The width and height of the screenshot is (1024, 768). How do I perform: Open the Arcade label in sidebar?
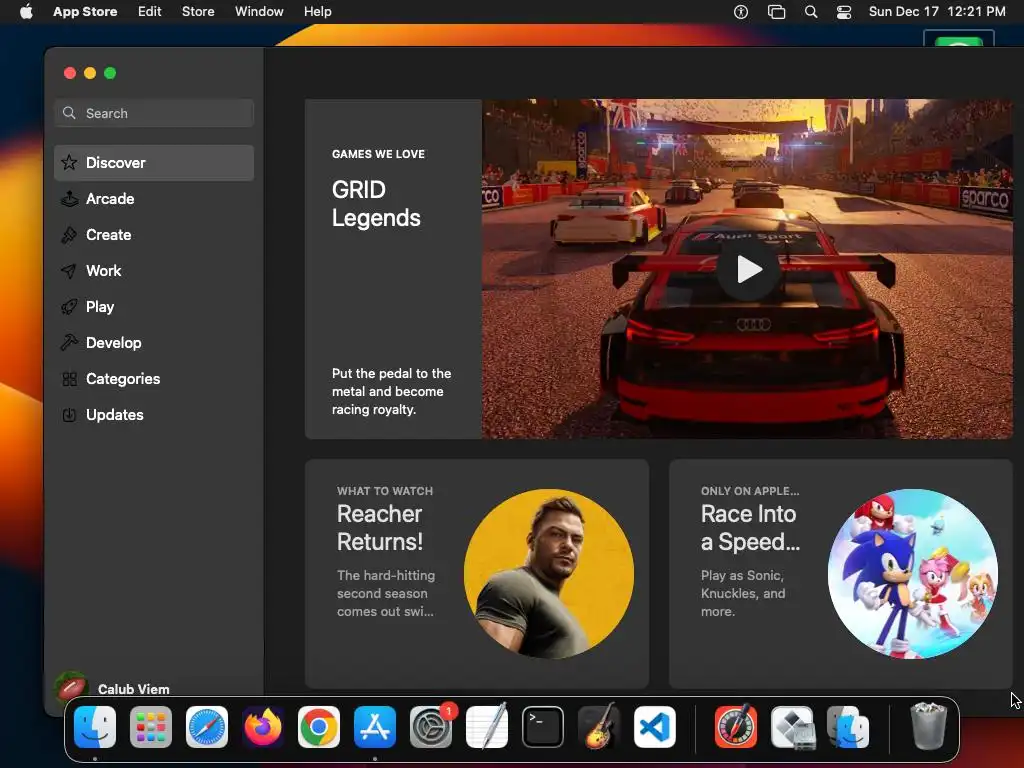point(110,199)
